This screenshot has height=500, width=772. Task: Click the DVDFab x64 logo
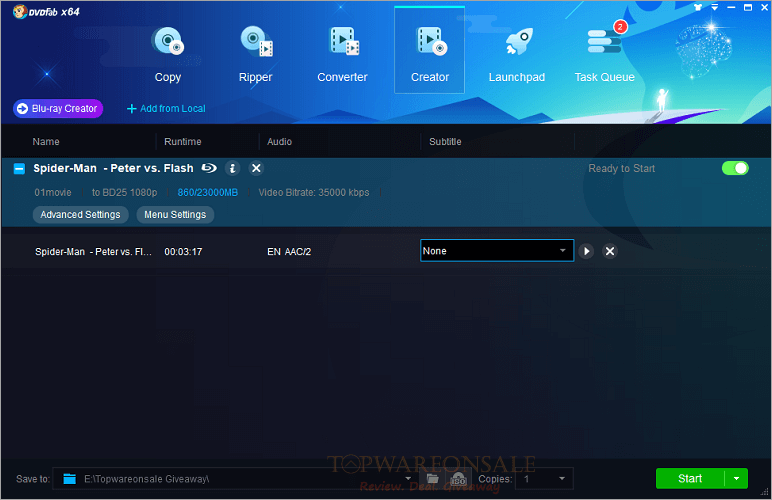click(46, 11)
